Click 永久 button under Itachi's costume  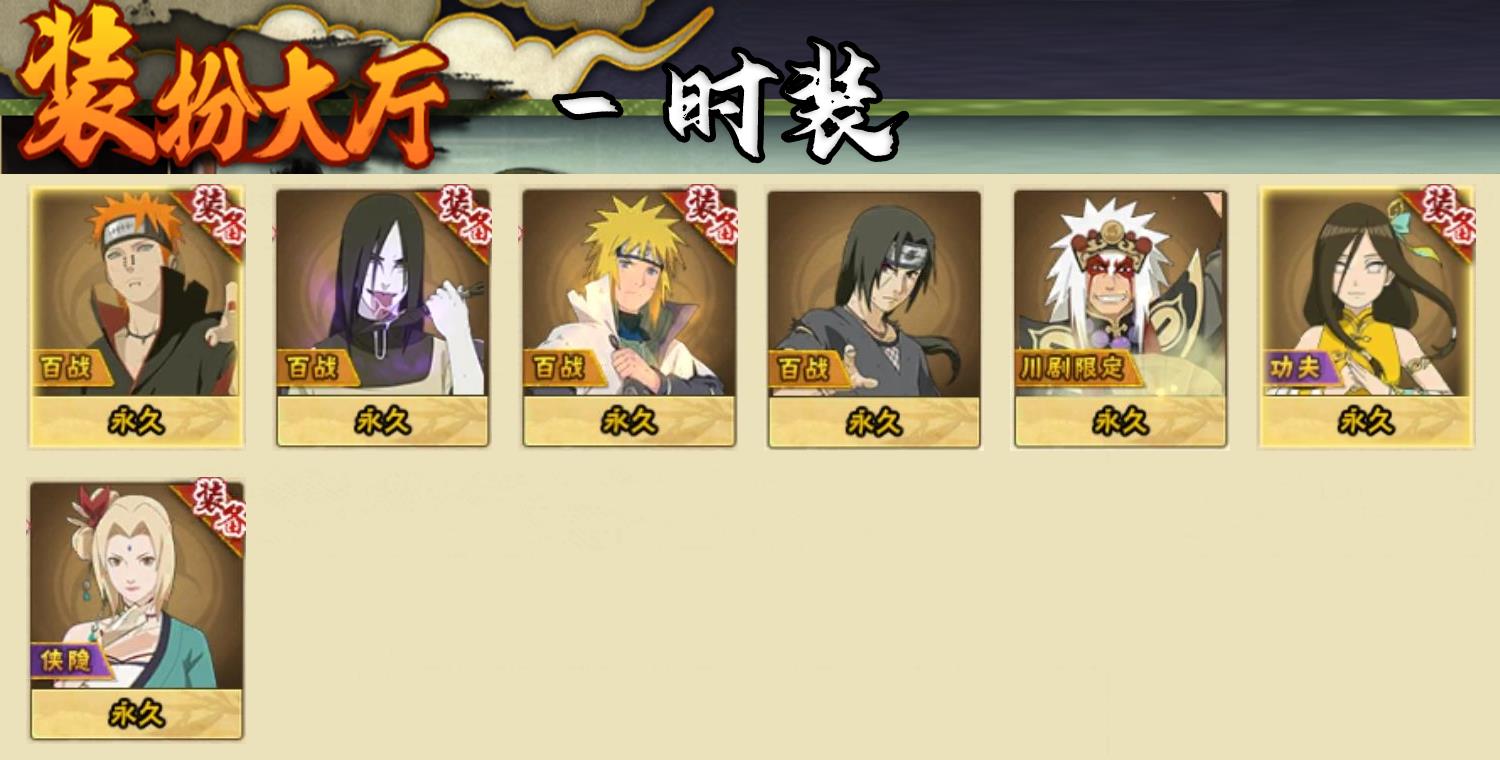(874, 422)
